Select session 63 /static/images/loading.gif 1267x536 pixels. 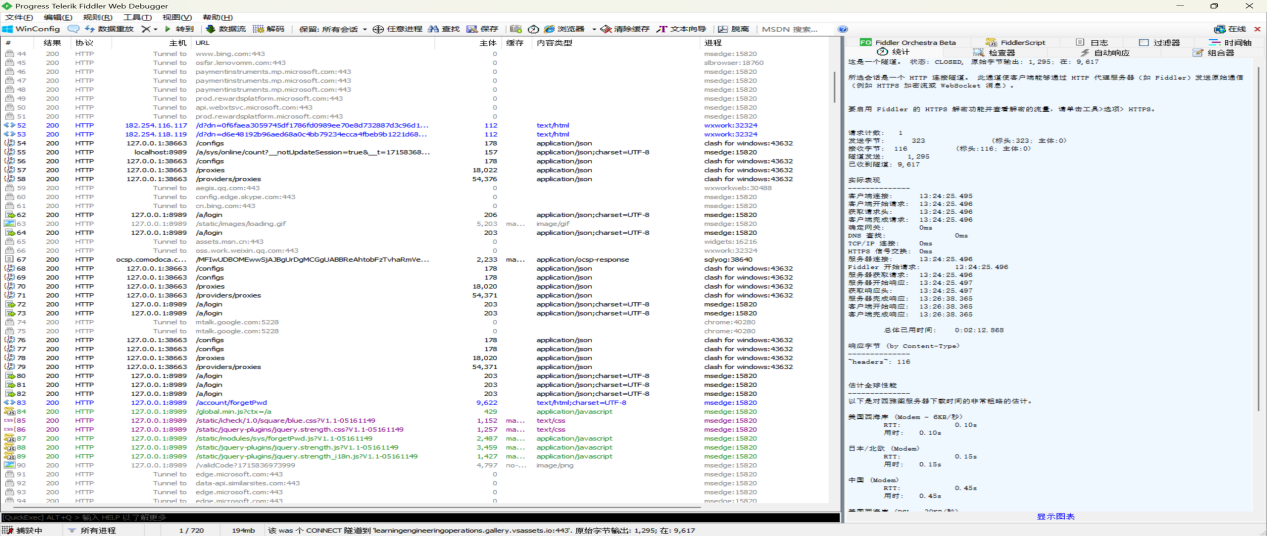415,224
